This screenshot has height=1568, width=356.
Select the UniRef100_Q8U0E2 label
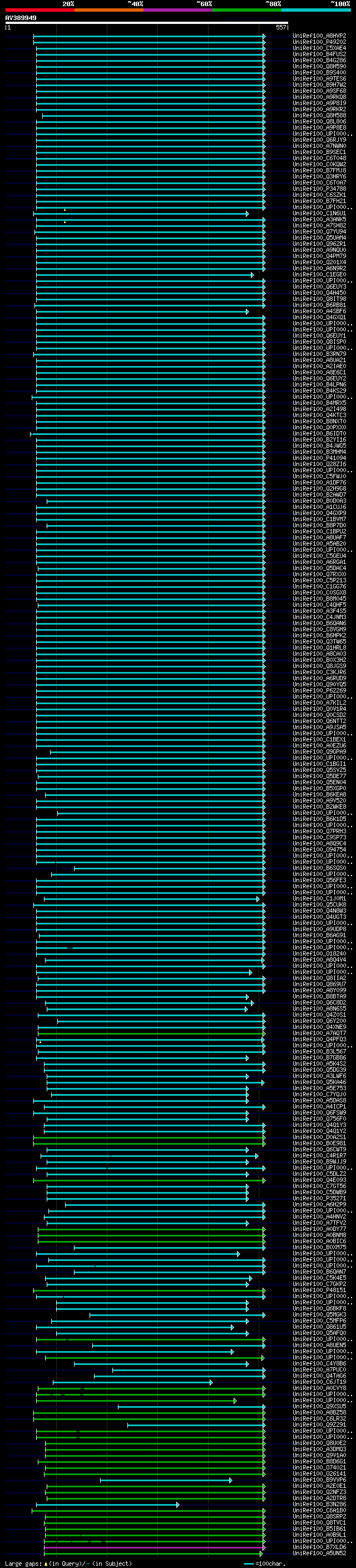[319, 1443]
